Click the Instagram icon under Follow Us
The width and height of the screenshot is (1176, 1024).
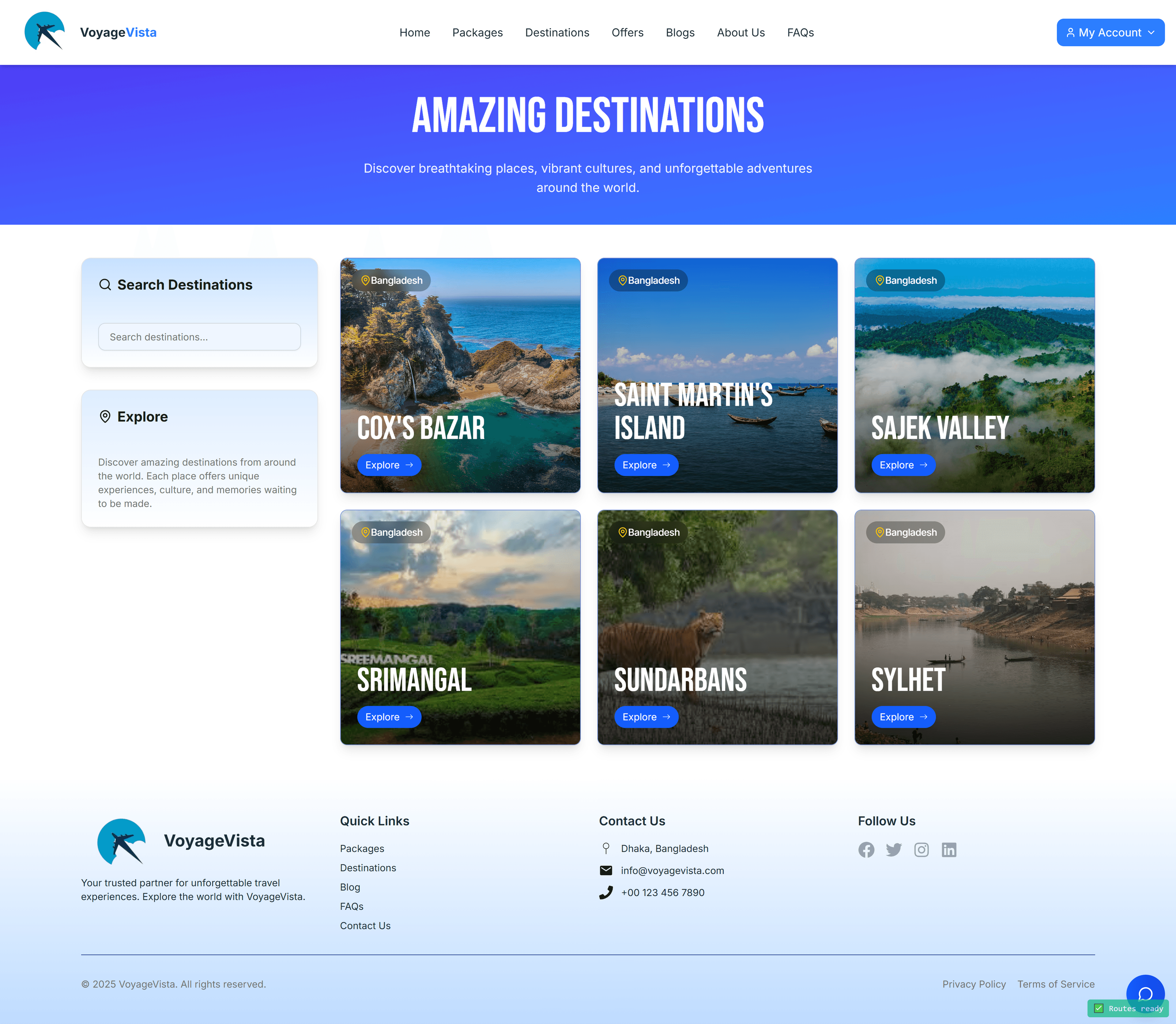tap(921, 850)
